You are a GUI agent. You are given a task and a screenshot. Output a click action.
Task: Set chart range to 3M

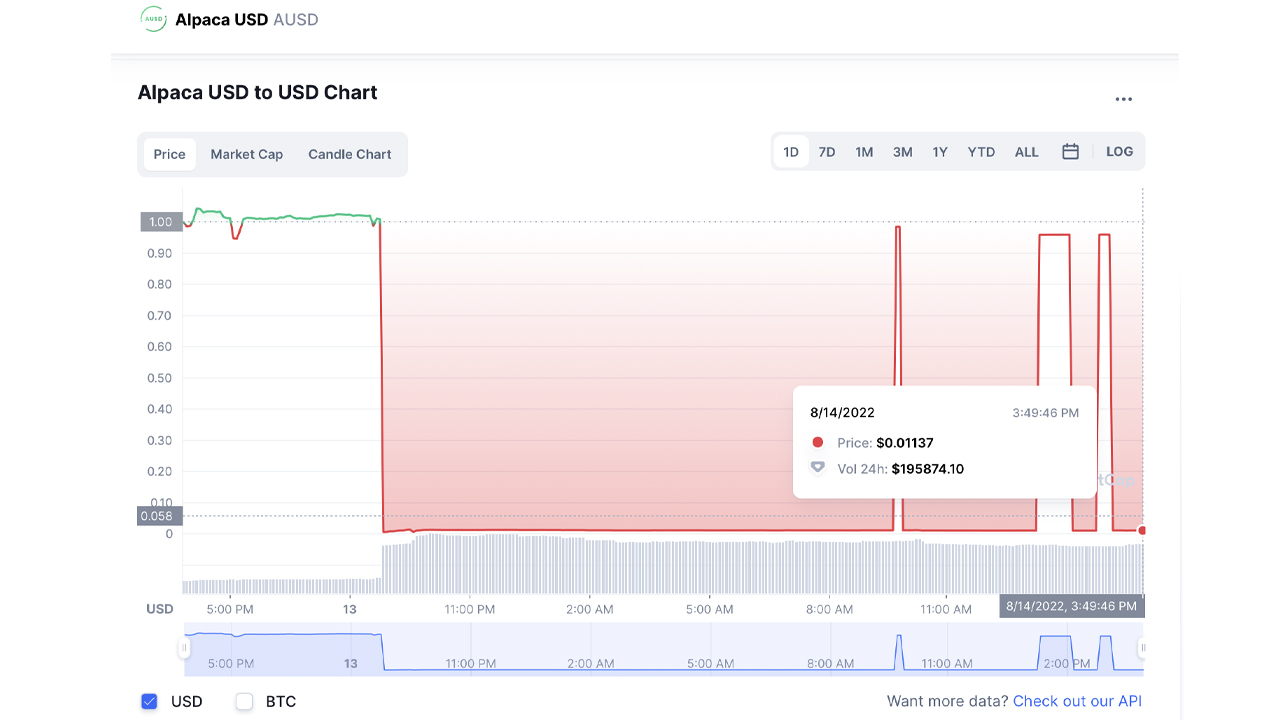coord(902,152)
